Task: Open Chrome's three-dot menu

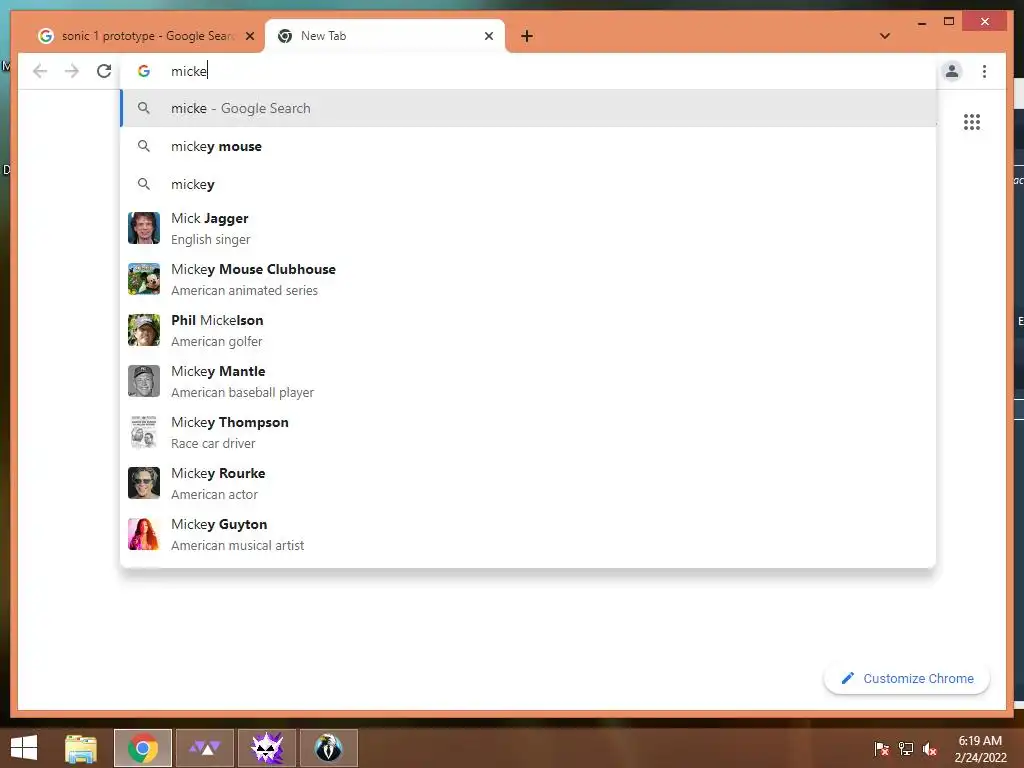Action: (x=984, y=71)
